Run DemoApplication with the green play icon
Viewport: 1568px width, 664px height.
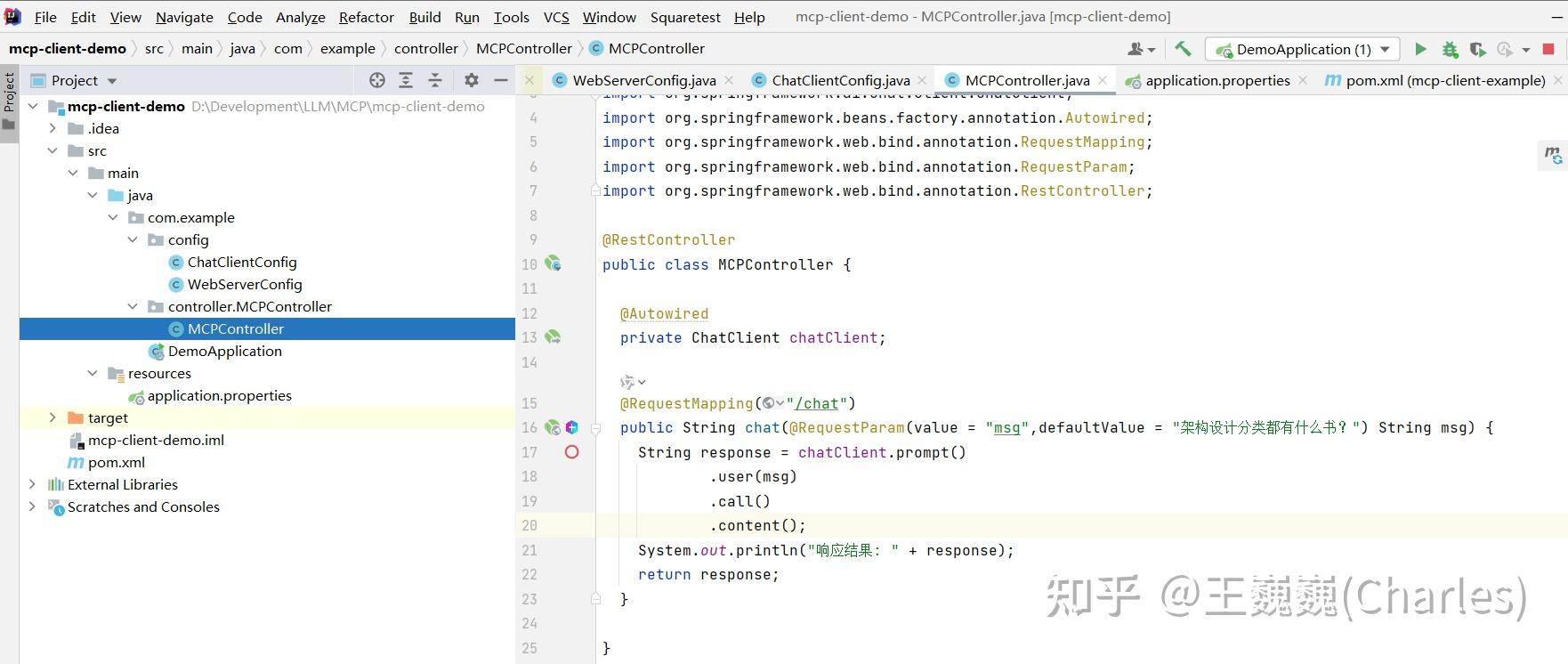[1420, 49]
